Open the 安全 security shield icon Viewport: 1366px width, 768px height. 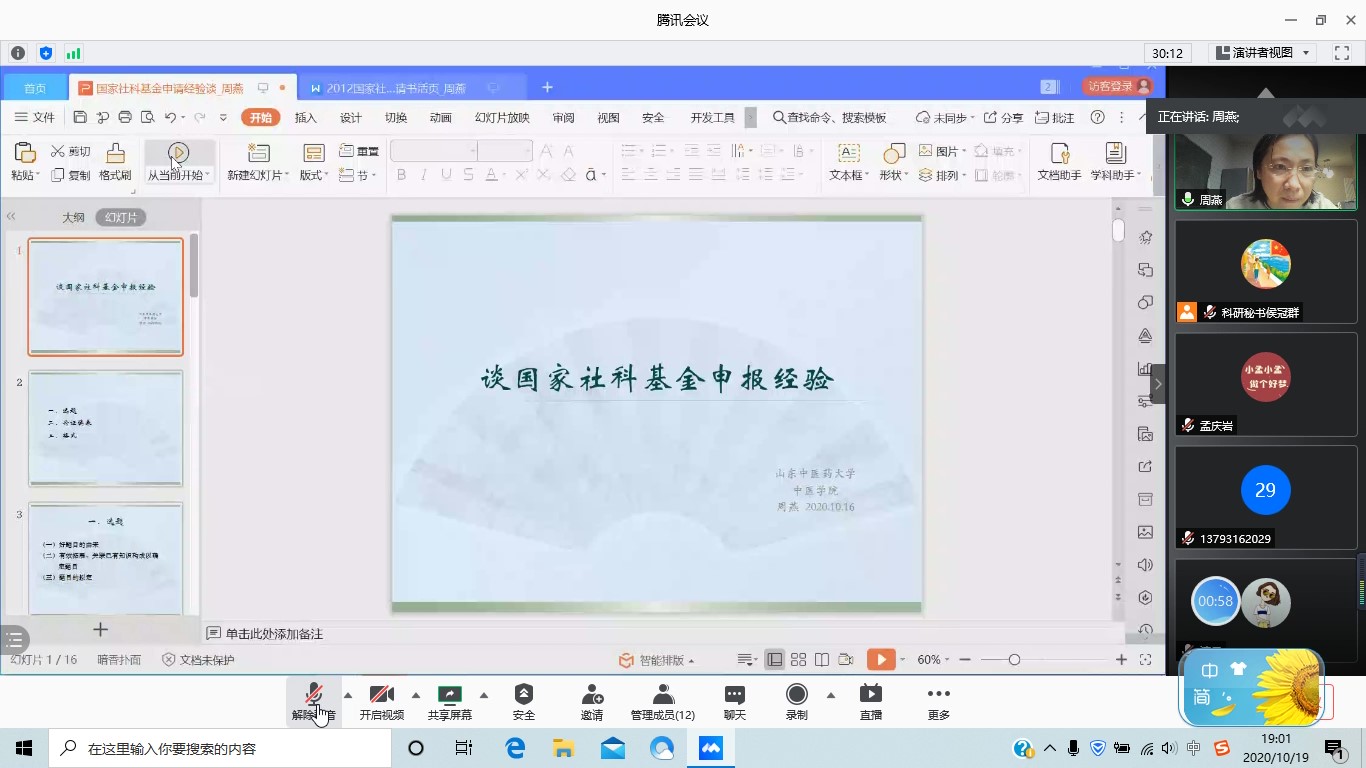point(523,695)
